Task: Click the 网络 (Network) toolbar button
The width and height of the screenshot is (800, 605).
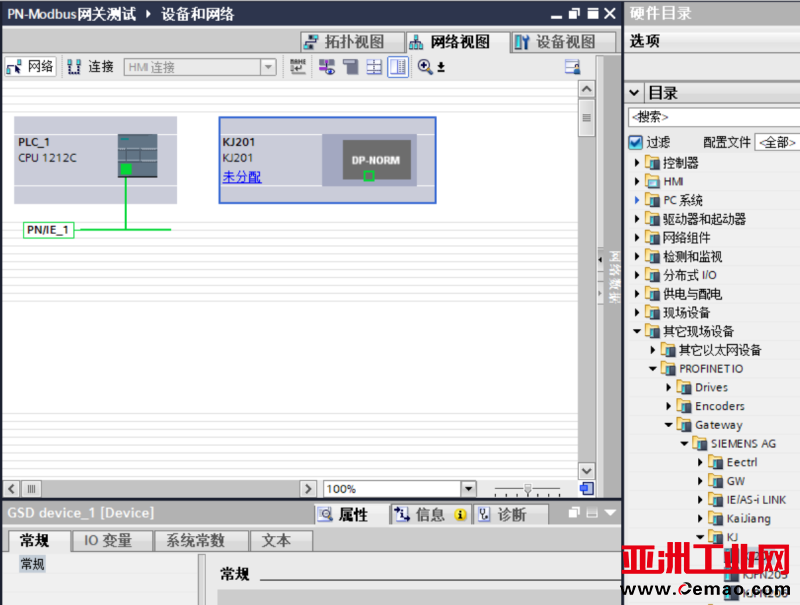Action: (x=30, y=67)
